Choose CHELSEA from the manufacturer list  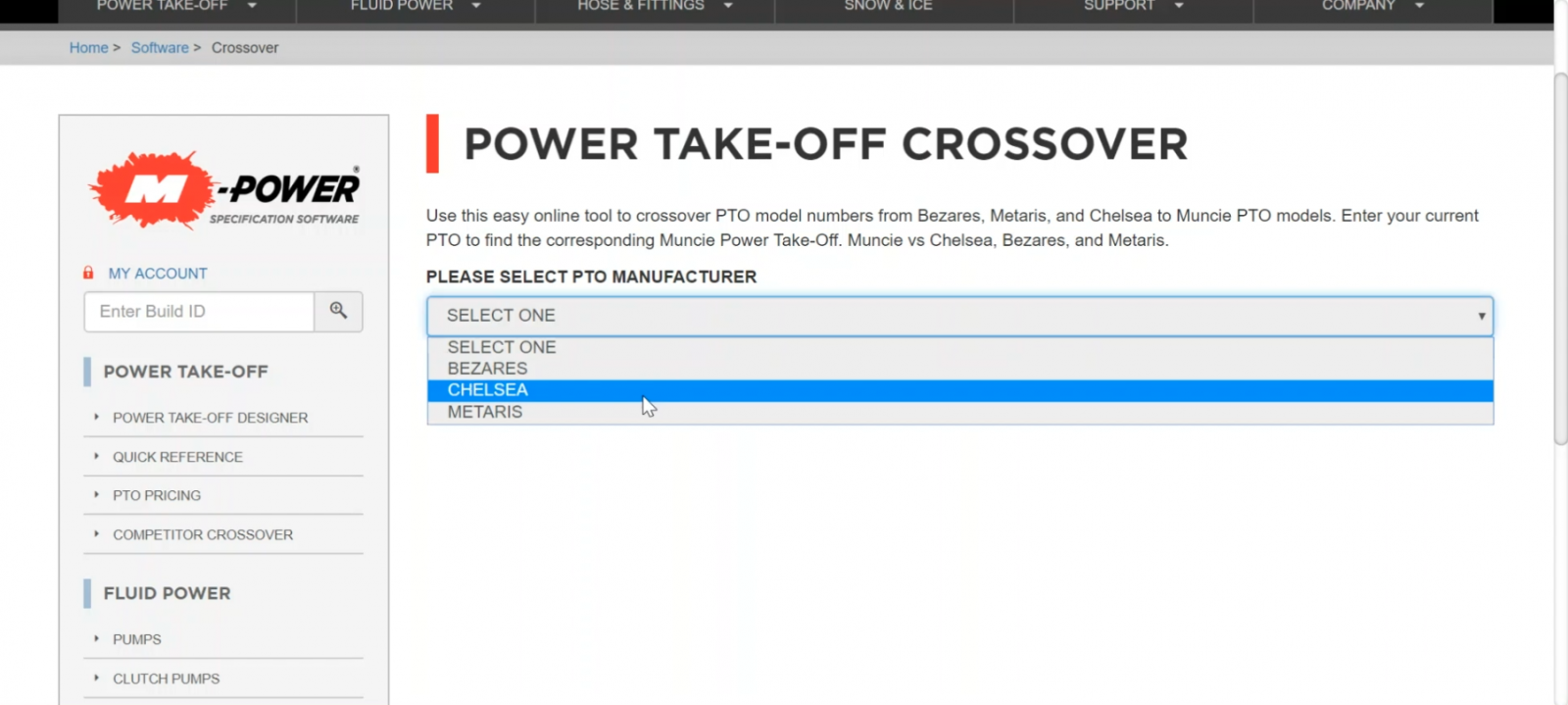(959, 390)
